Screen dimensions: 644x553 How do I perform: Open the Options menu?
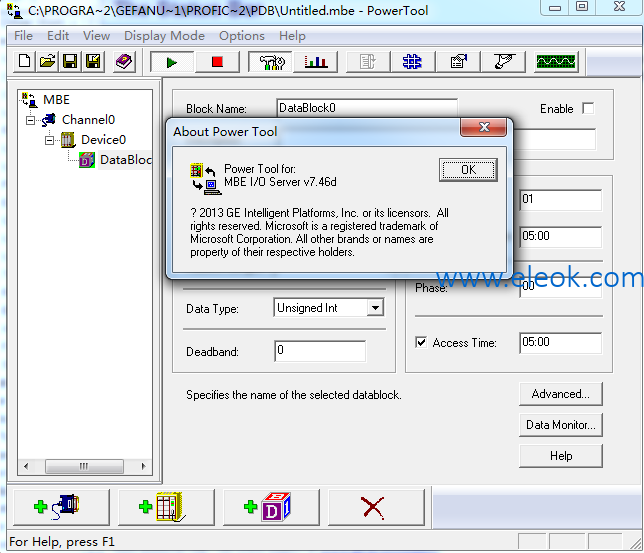(x=242, y=36)
